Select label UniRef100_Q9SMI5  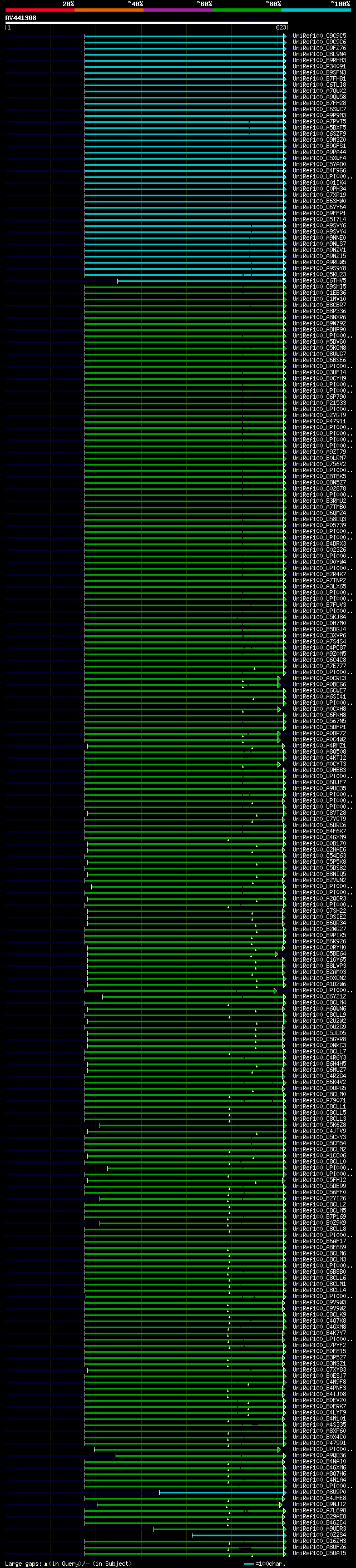[x=319, y=286]
